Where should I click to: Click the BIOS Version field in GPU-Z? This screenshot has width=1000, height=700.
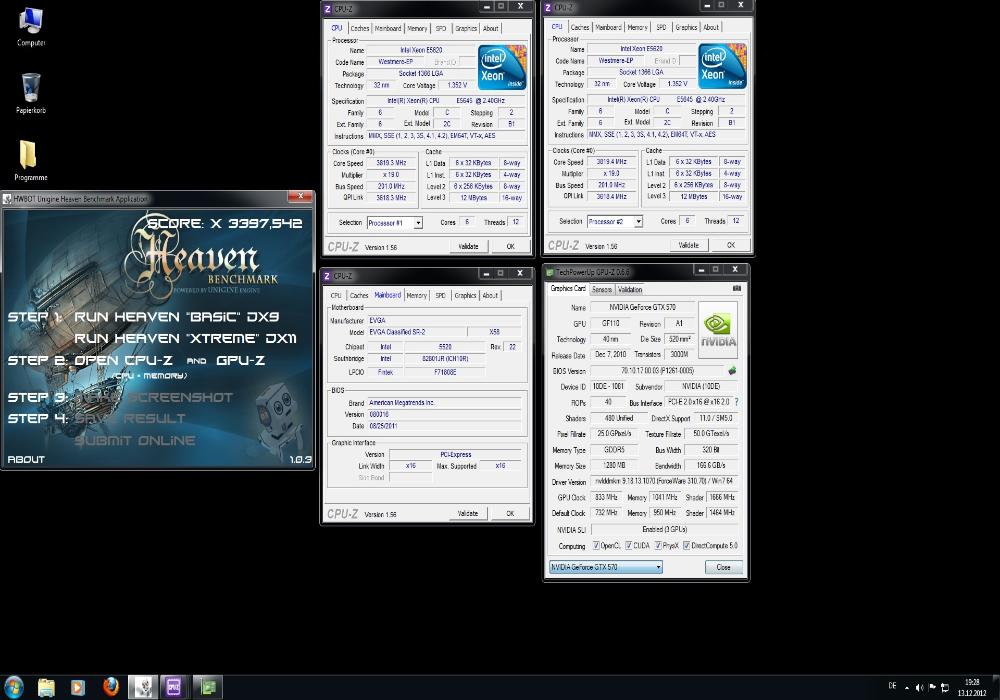coord(658,370)
